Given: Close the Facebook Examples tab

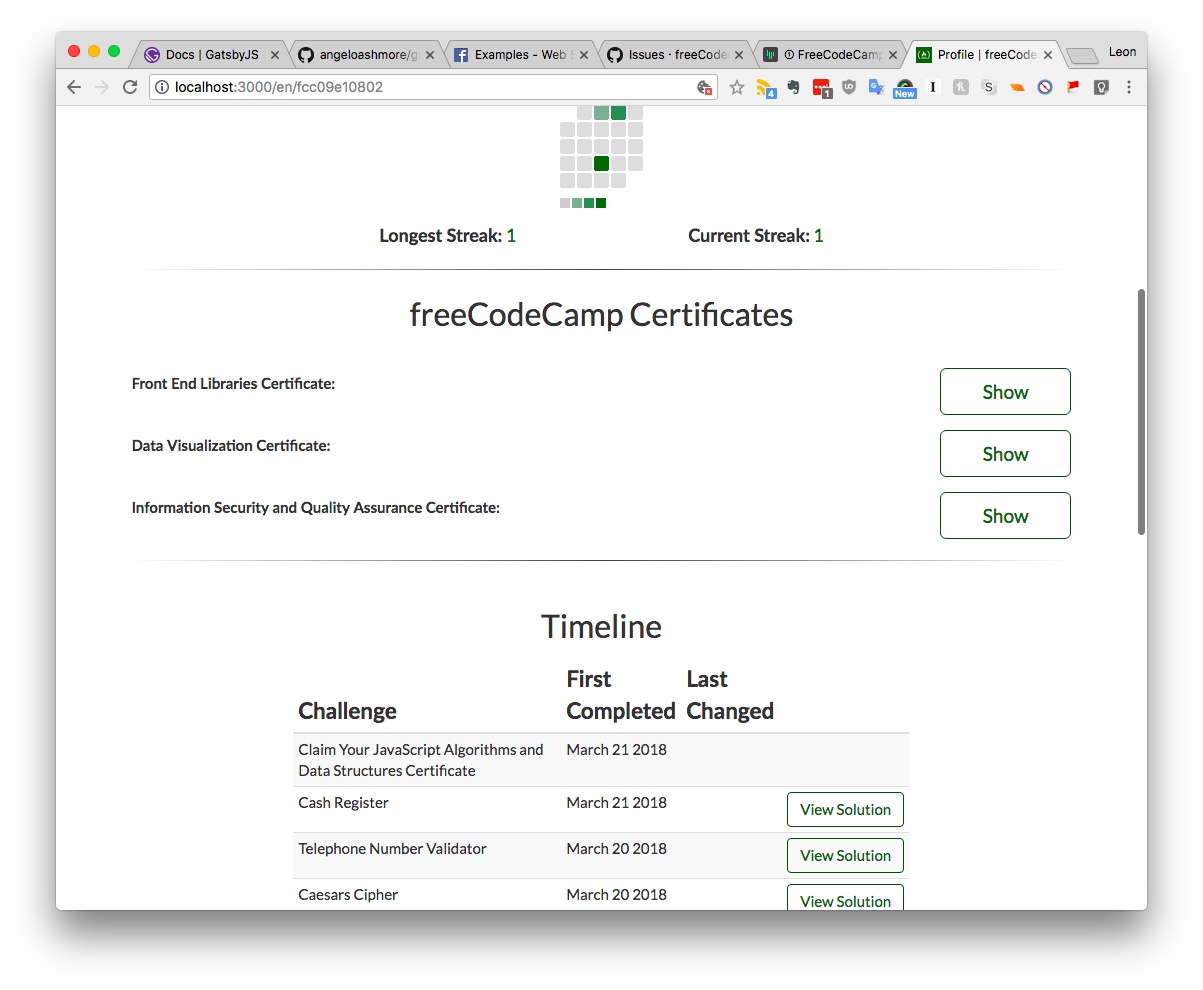Looking at the screenshot, I should pyautogui.click(x=584, y=55).
